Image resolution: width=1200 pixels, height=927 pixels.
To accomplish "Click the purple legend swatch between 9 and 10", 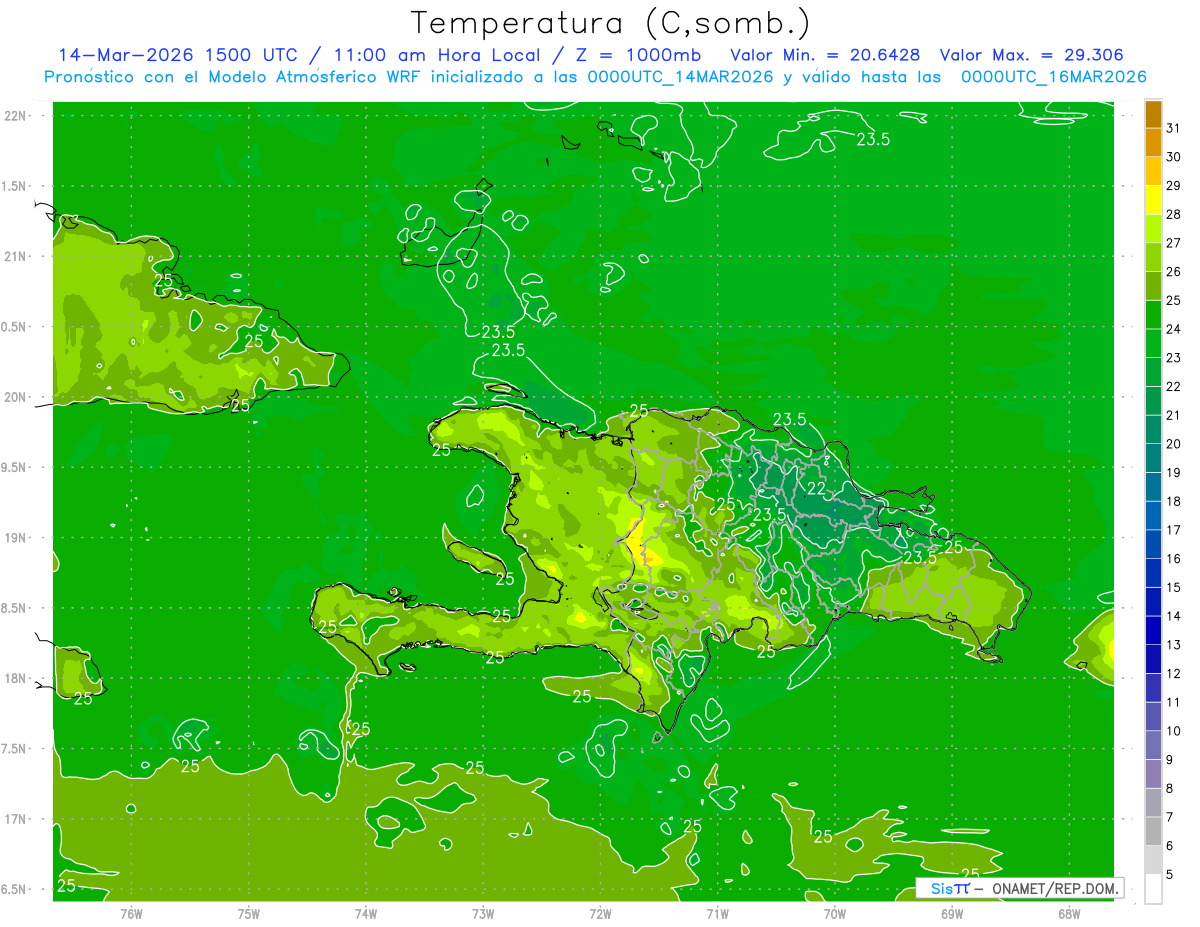I will tap(1153, 745).
